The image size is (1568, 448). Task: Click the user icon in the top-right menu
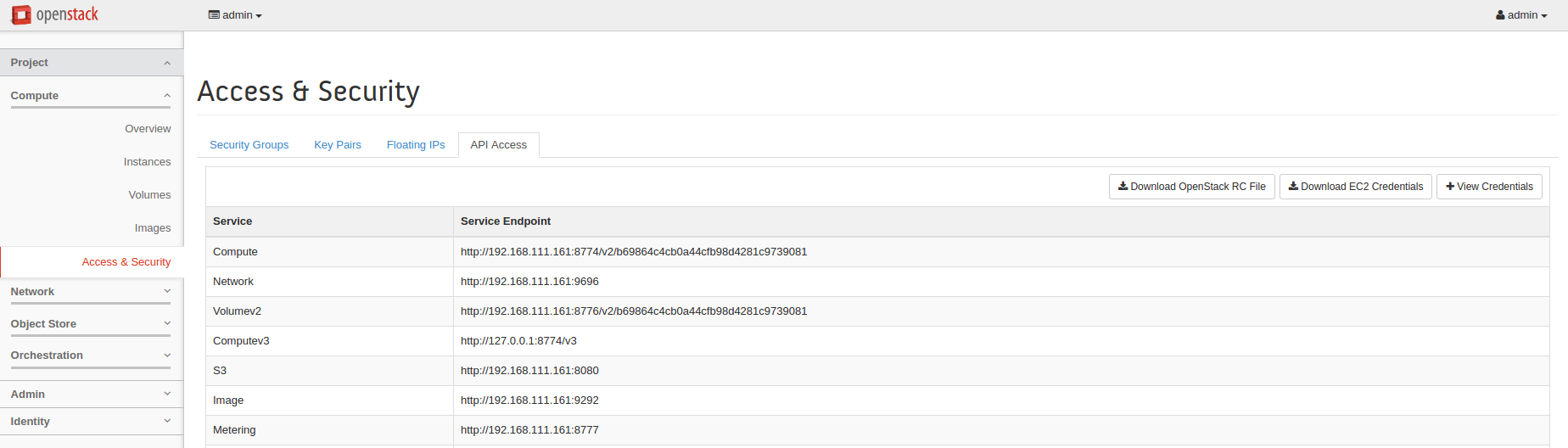(x=1500, y=15)
